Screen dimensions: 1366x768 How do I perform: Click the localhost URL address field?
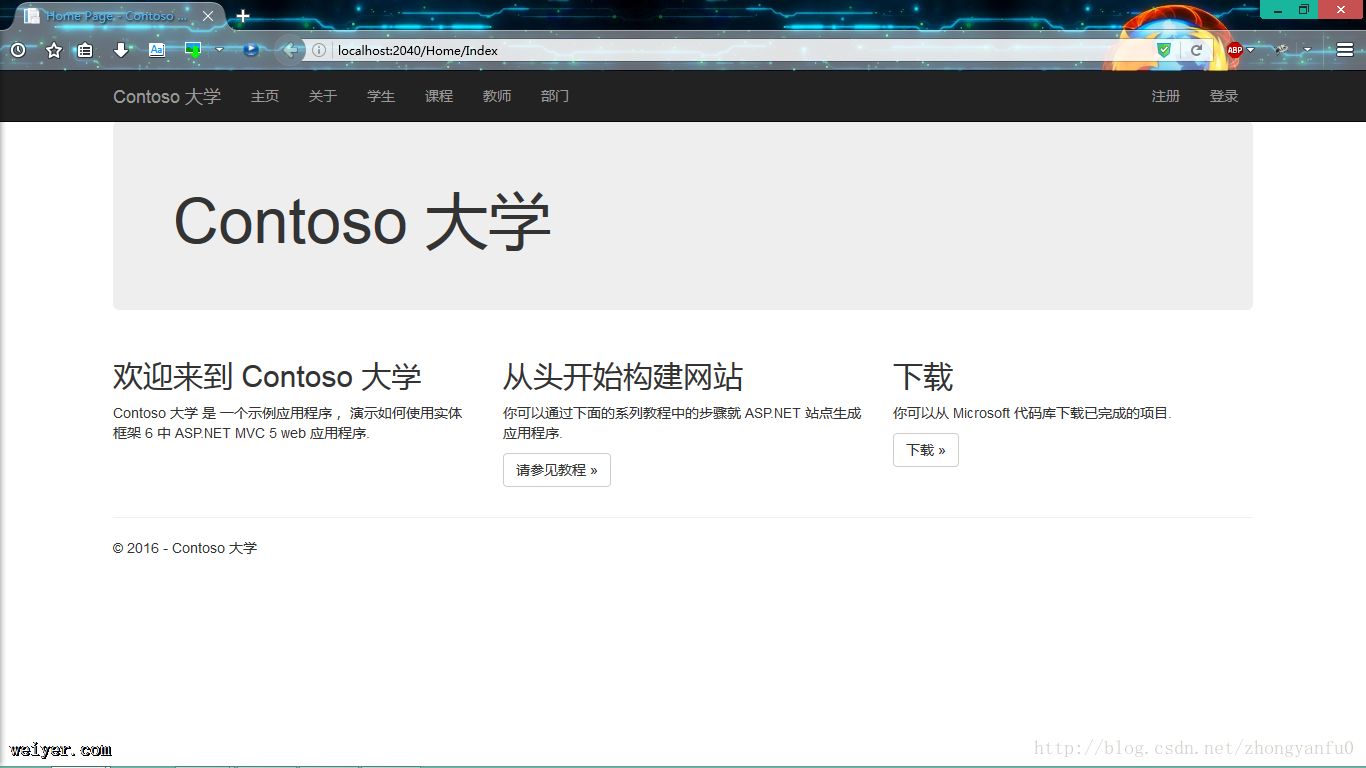point(700,50)
